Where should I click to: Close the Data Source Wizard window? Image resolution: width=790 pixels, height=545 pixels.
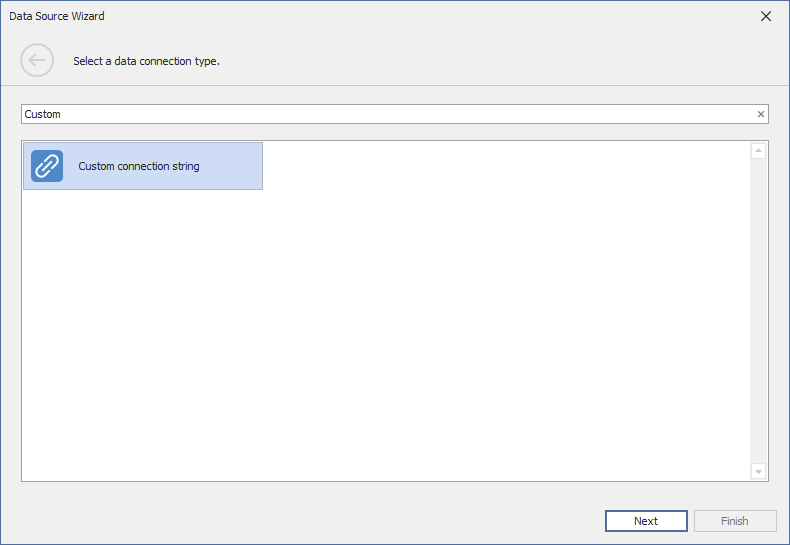[x=766, y=16]
